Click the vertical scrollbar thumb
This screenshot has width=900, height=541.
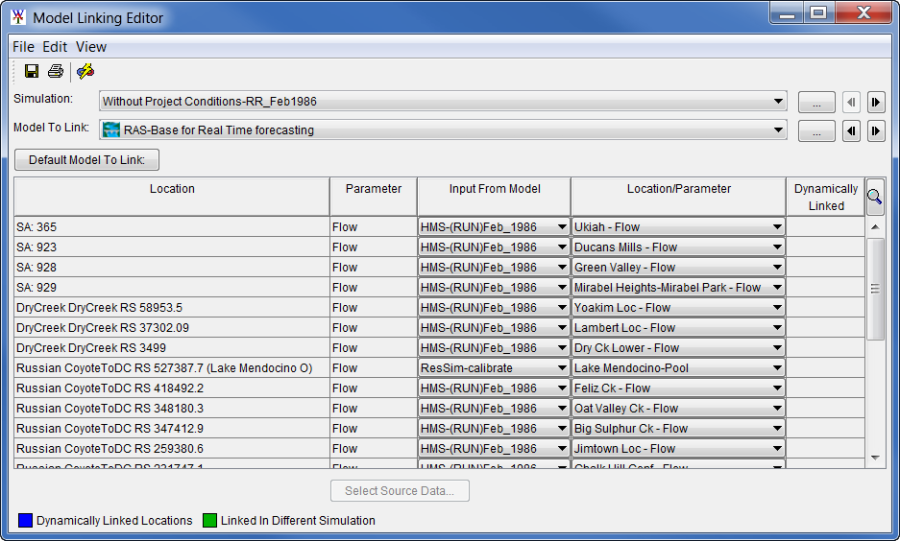(x=875, y=289)
